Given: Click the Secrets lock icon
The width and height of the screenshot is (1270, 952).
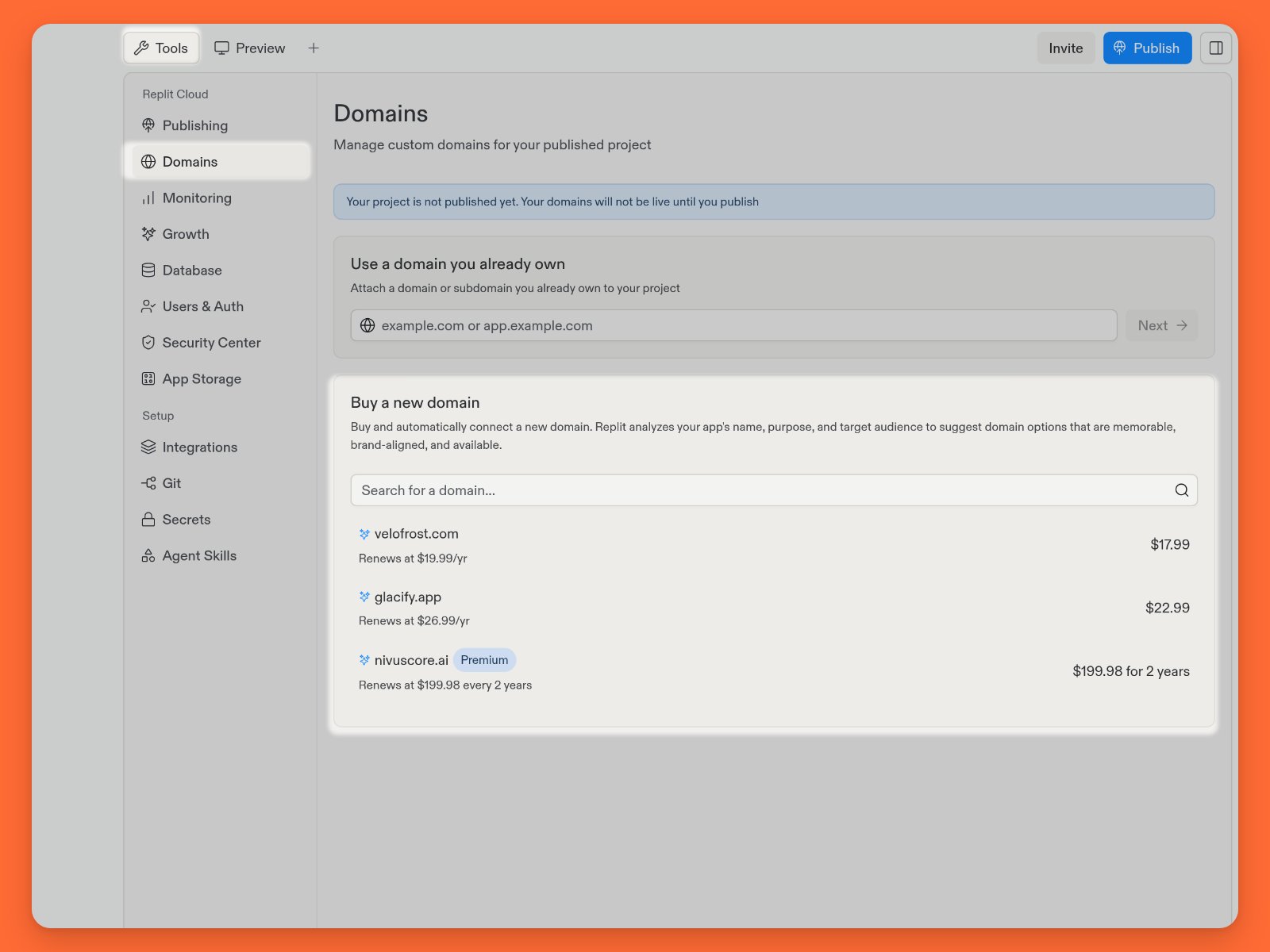Looking at the screenshot, I should click(148, 520).
